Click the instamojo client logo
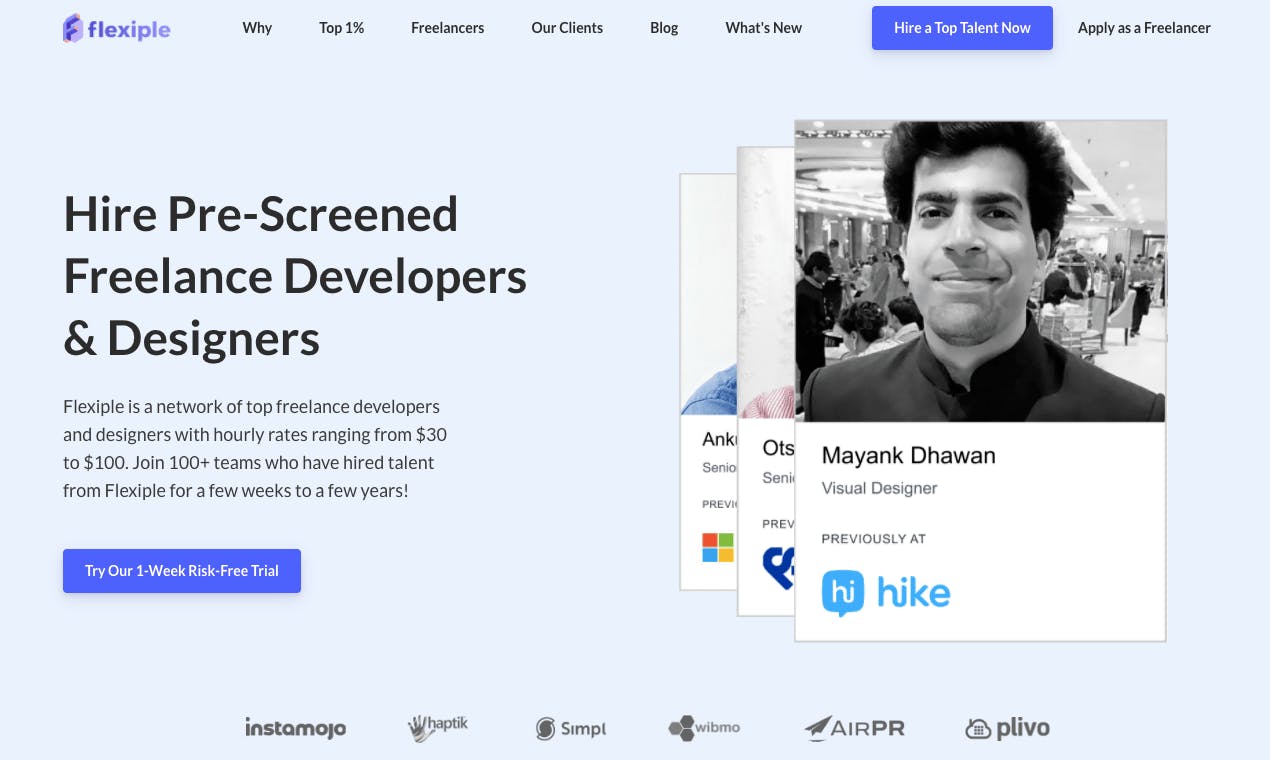Image resolution: width=1270 pixels, height=760 pixels. point(296,728)
